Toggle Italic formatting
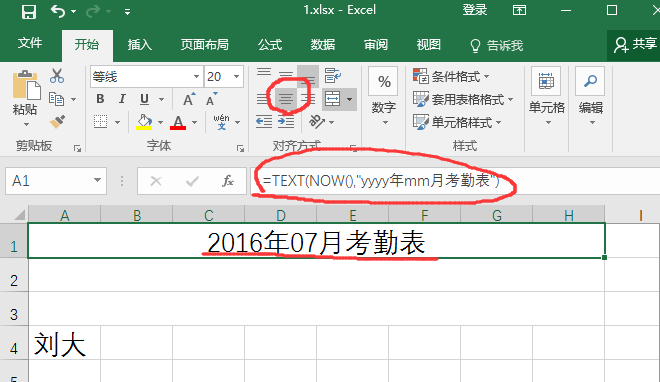 (x=122, y=99)
